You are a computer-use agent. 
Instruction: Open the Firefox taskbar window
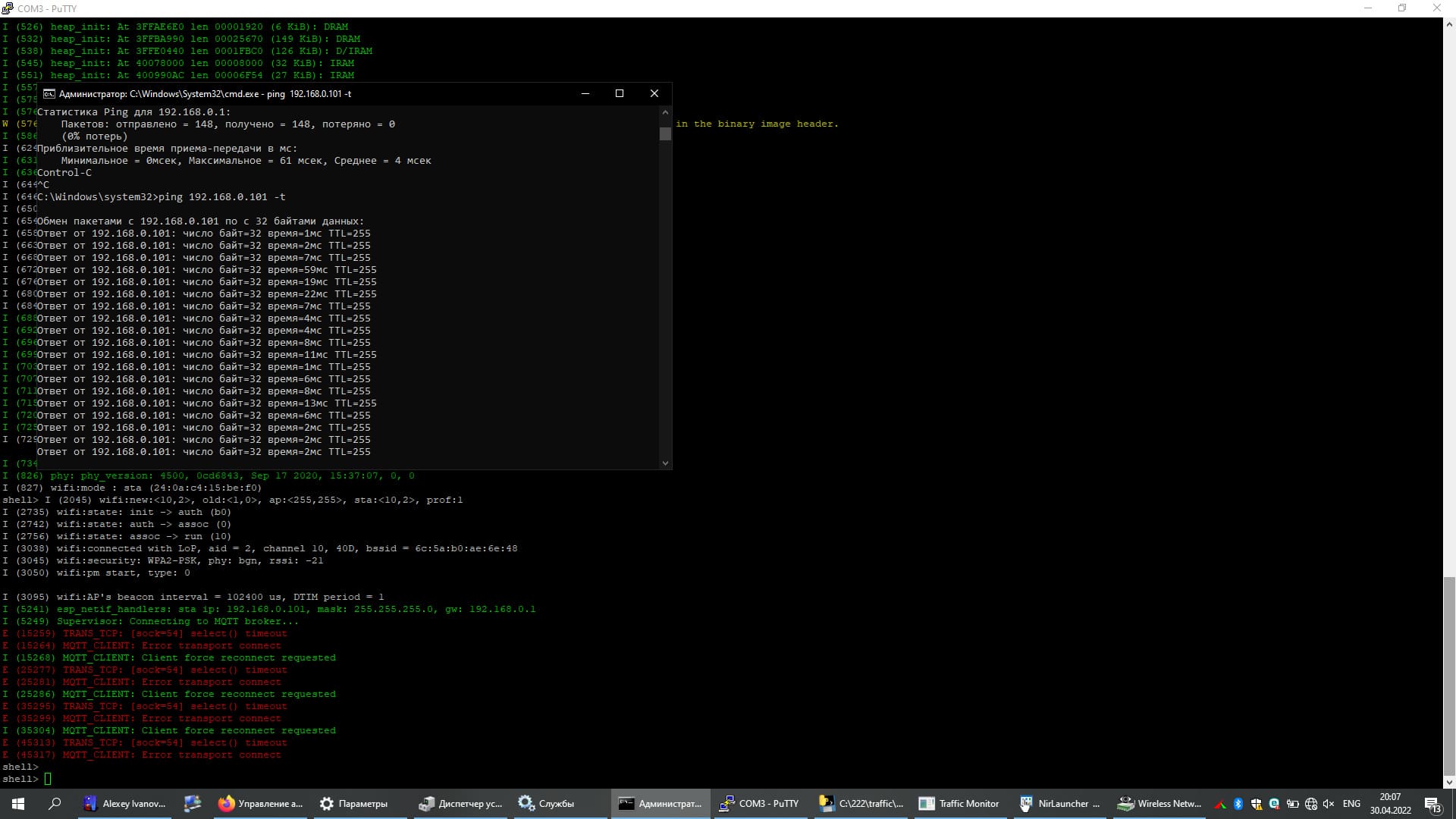[x=260, y=804]
